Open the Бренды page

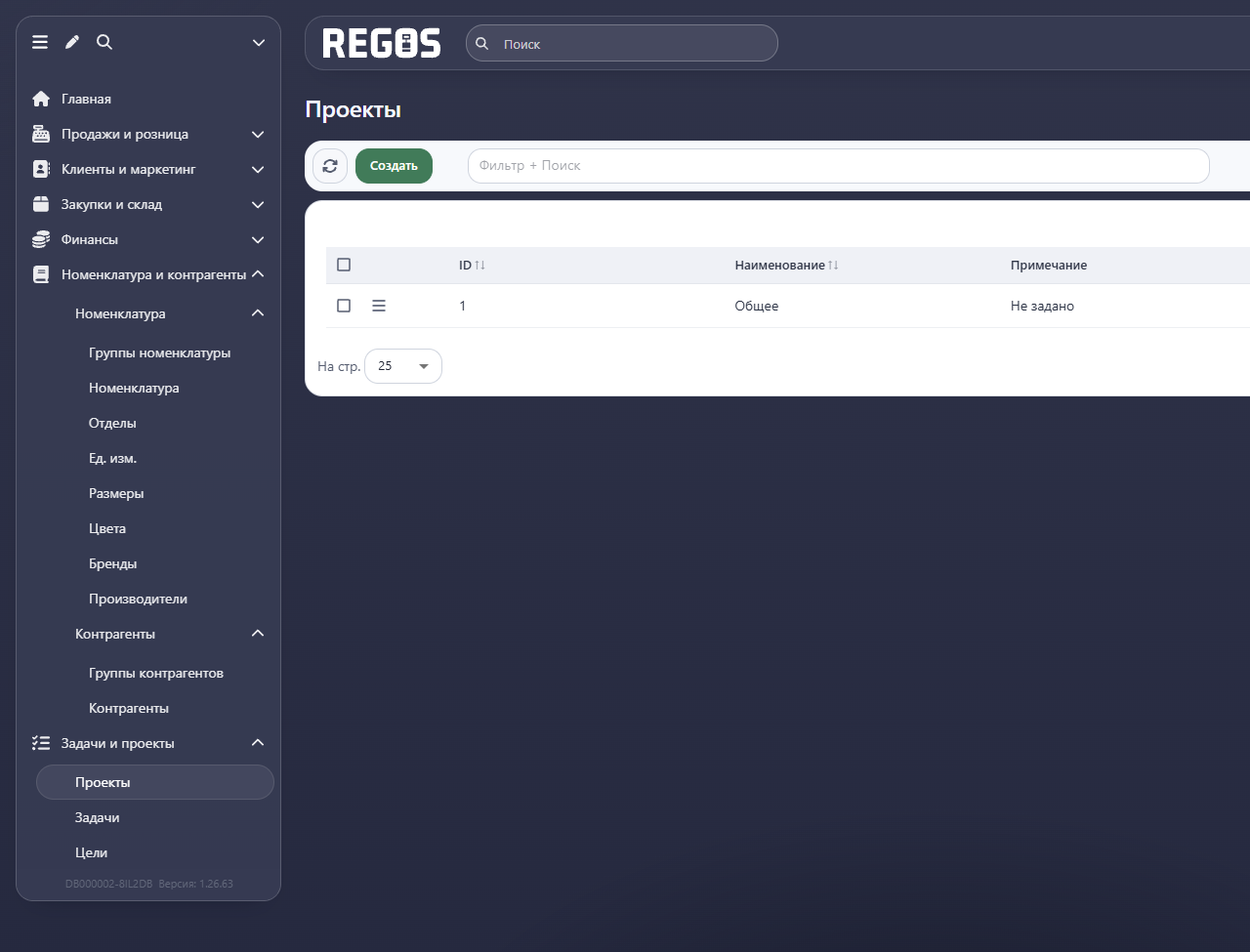pos(112,563)
